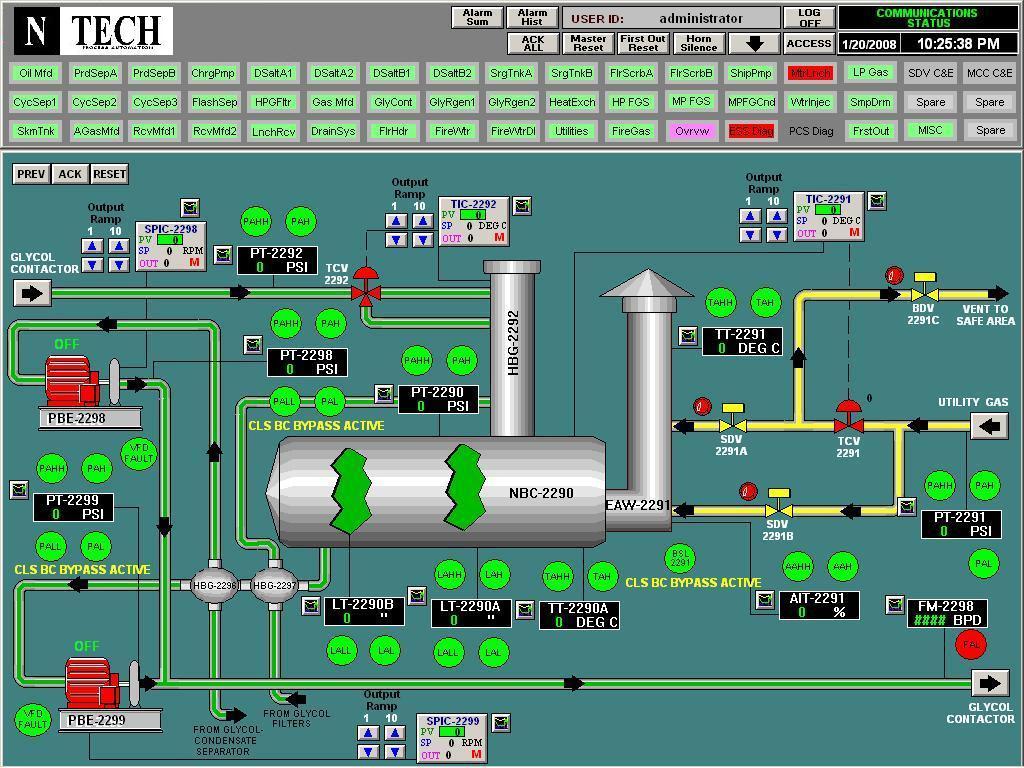Click the black down arrow beside Horn Silence
This screenshot has height=768, width=1024.
coord(751,43)
